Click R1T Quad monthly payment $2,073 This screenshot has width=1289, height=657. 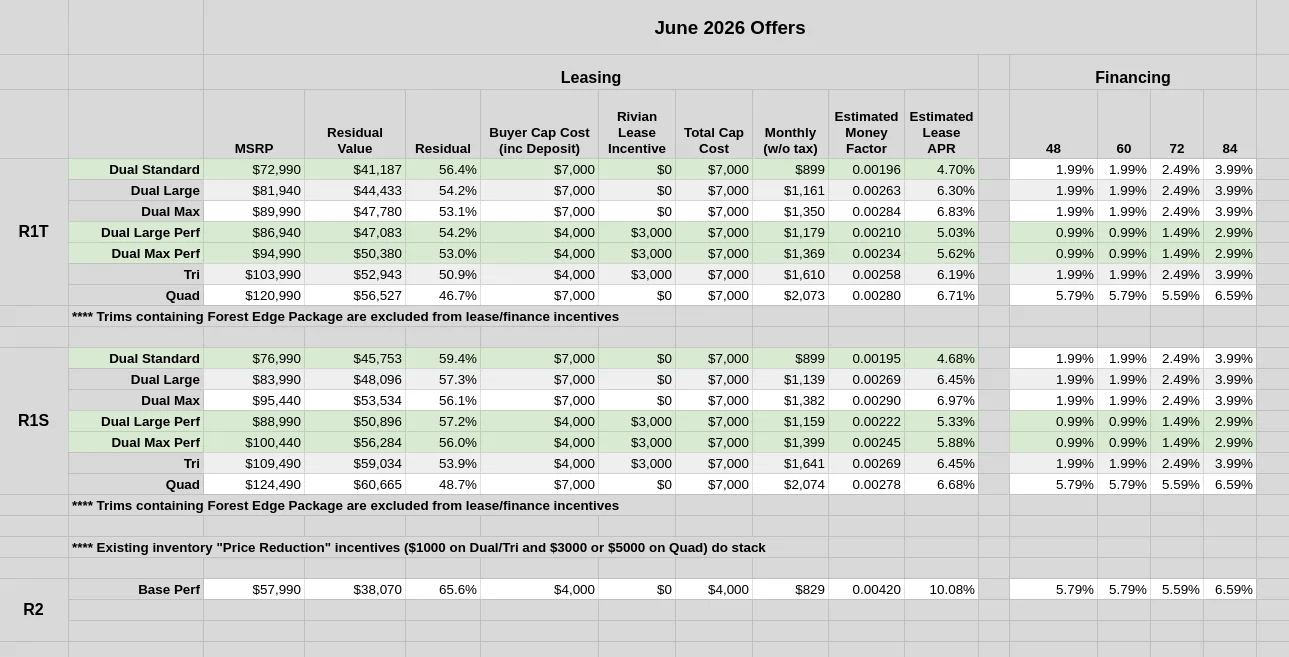pyautogui.click(x=790, y=295)
